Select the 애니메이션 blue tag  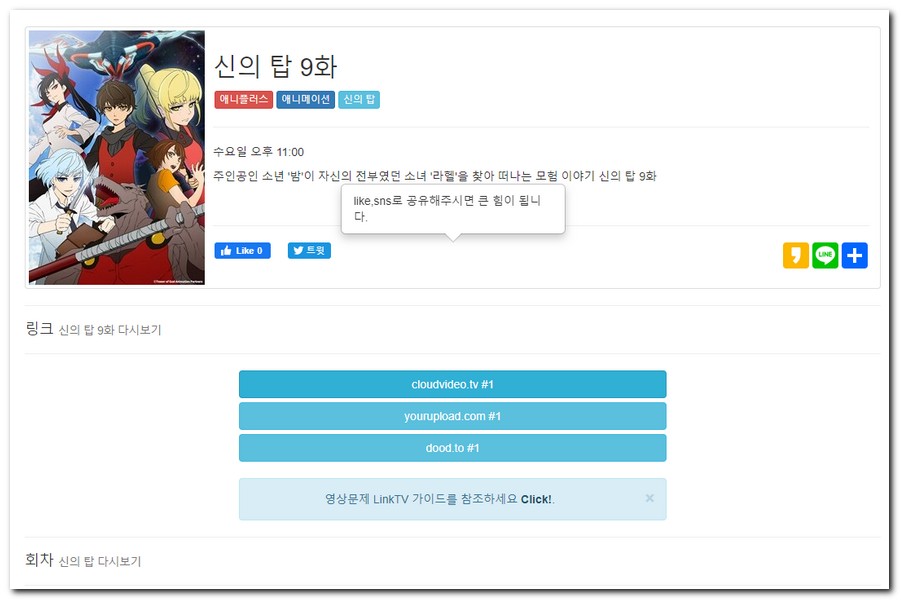pyautogui.click(x=306, y=99)
